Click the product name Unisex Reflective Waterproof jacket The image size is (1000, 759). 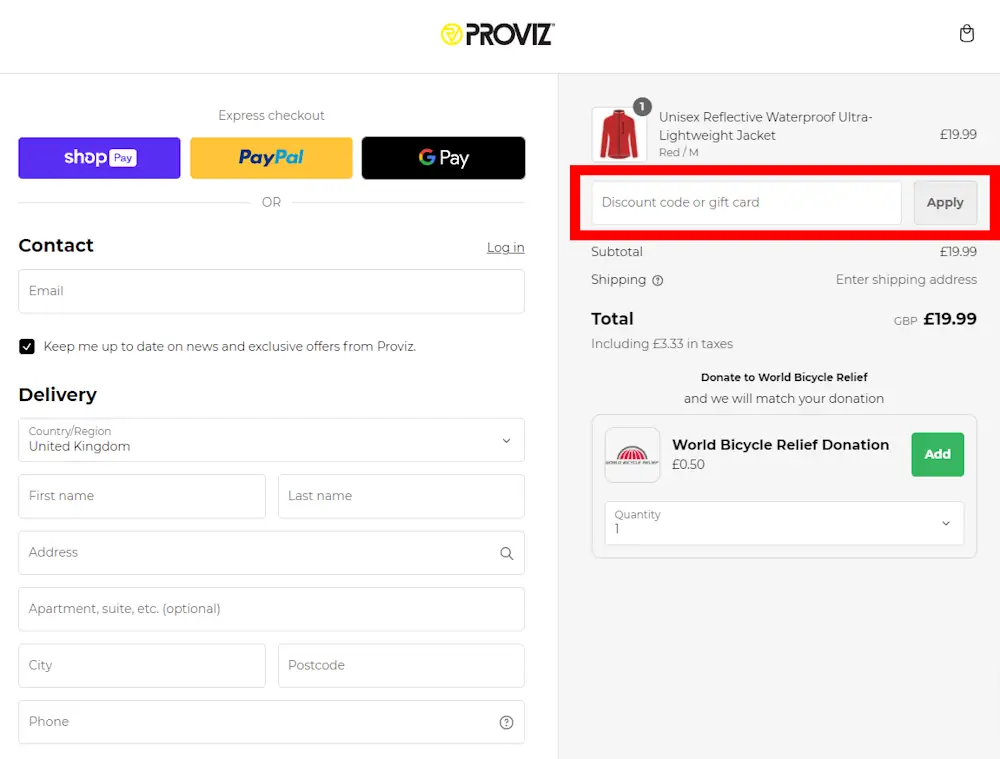pyautogui.click(x=765, y=126)
